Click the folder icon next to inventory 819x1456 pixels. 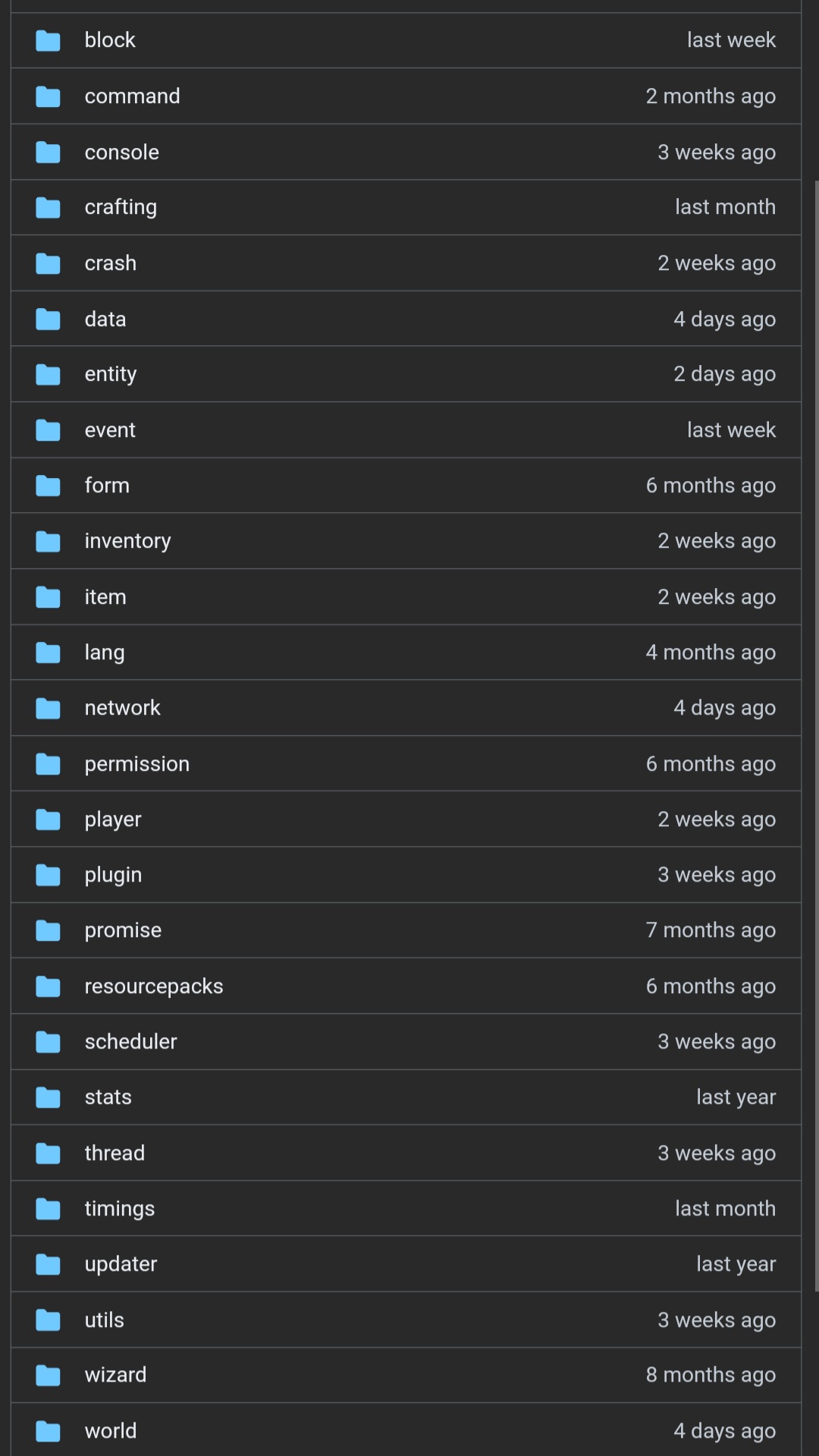coord(48,541)
